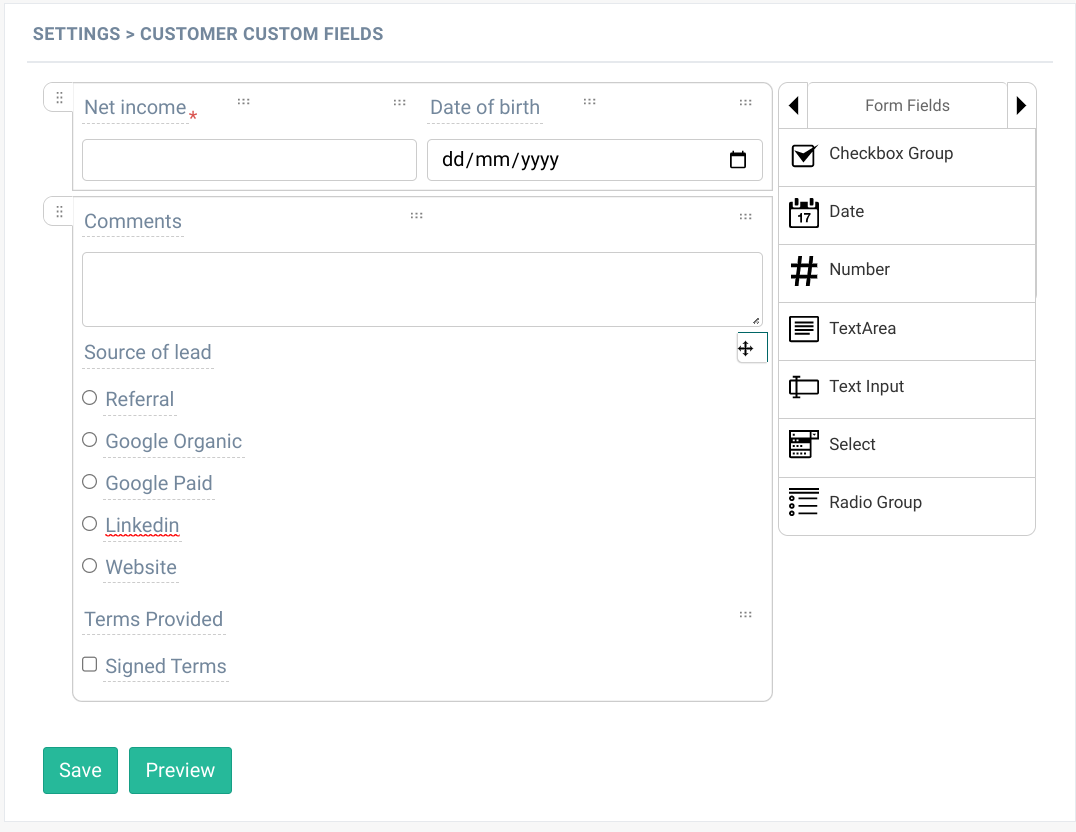Select the Date field icon

[x=804, y=212]
